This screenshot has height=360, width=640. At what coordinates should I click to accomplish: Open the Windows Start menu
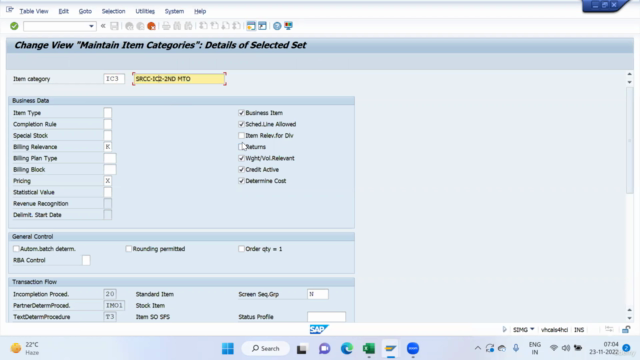click(x=228, y=349)
